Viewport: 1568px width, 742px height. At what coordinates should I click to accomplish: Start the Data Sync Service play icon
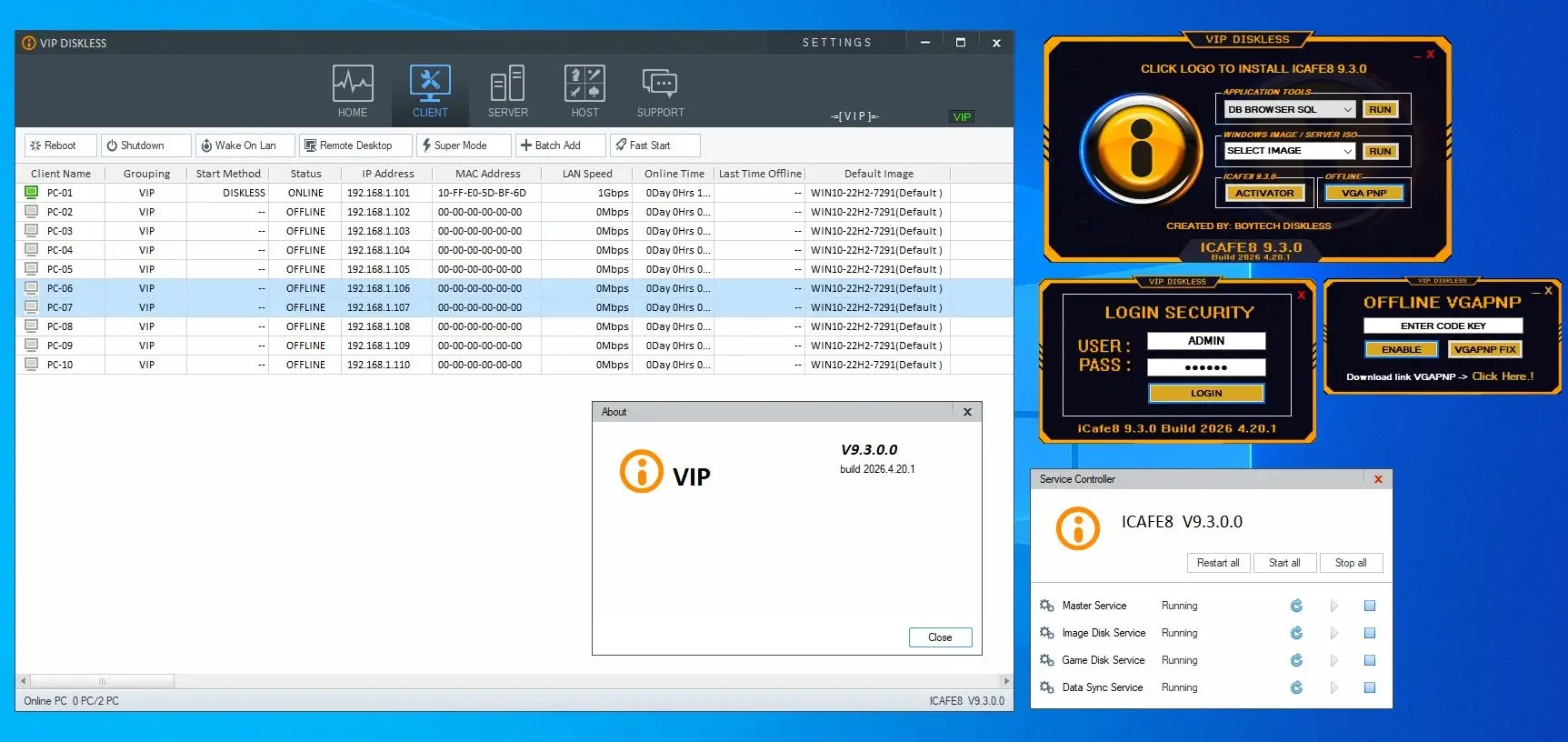pos(1333,687)
